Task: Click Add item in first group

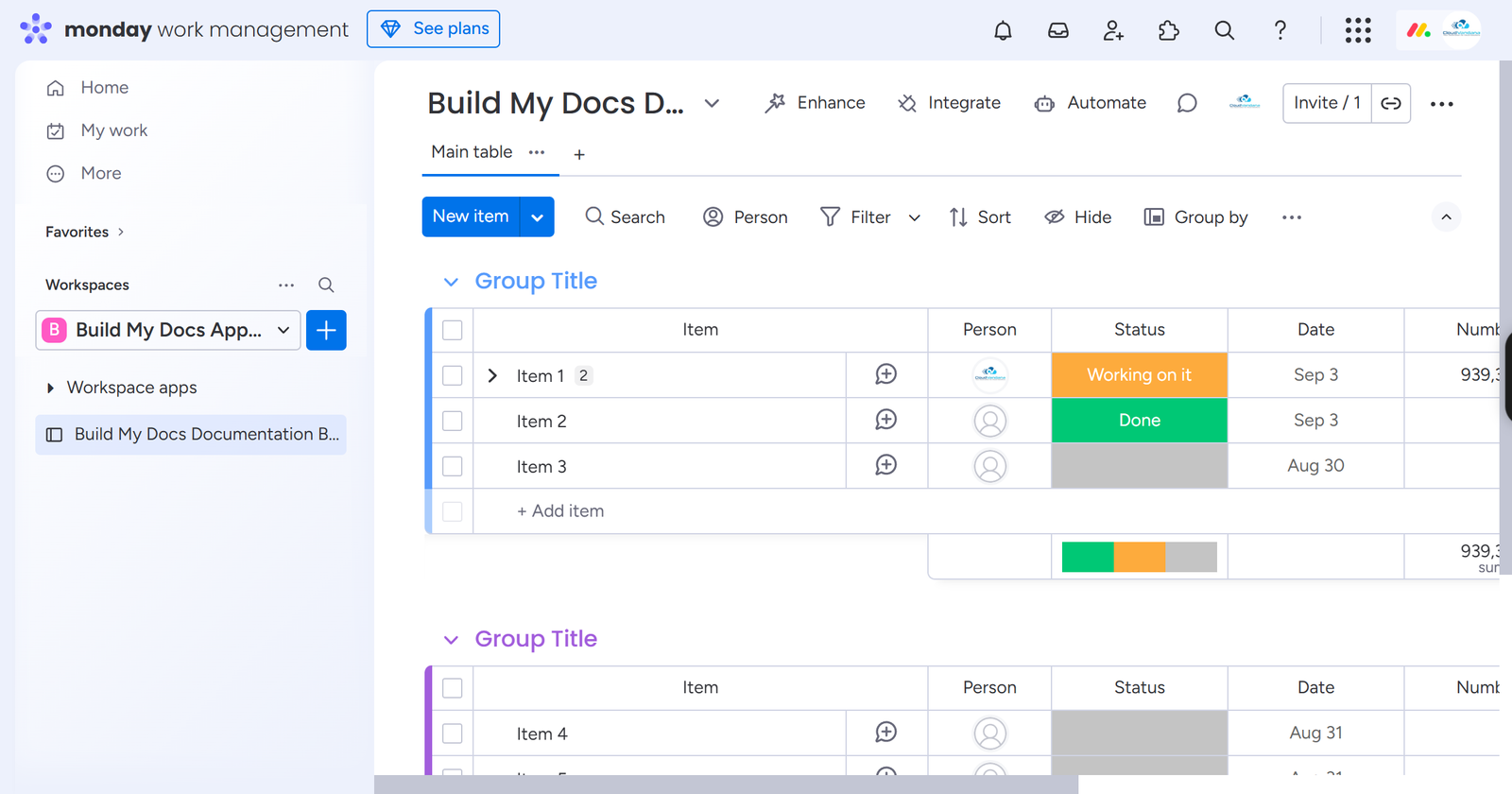Action: 560,511
